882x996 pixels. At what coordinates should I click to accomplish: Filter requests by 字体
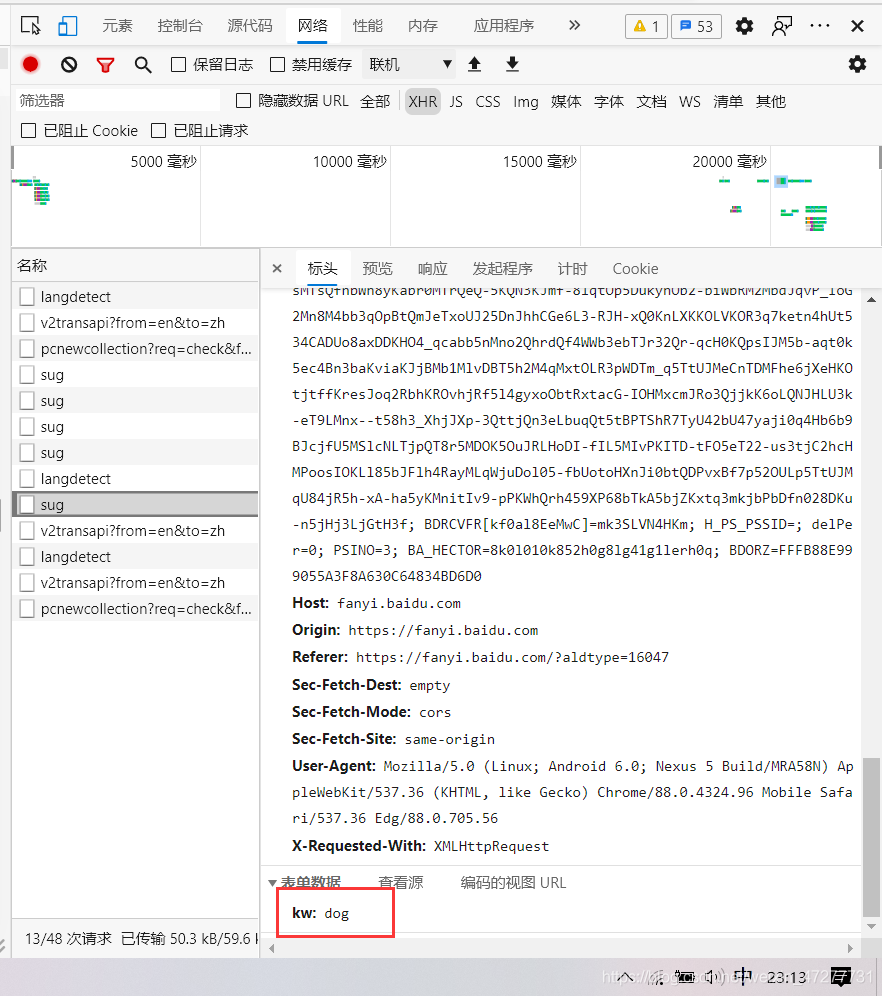click(608, 101)
